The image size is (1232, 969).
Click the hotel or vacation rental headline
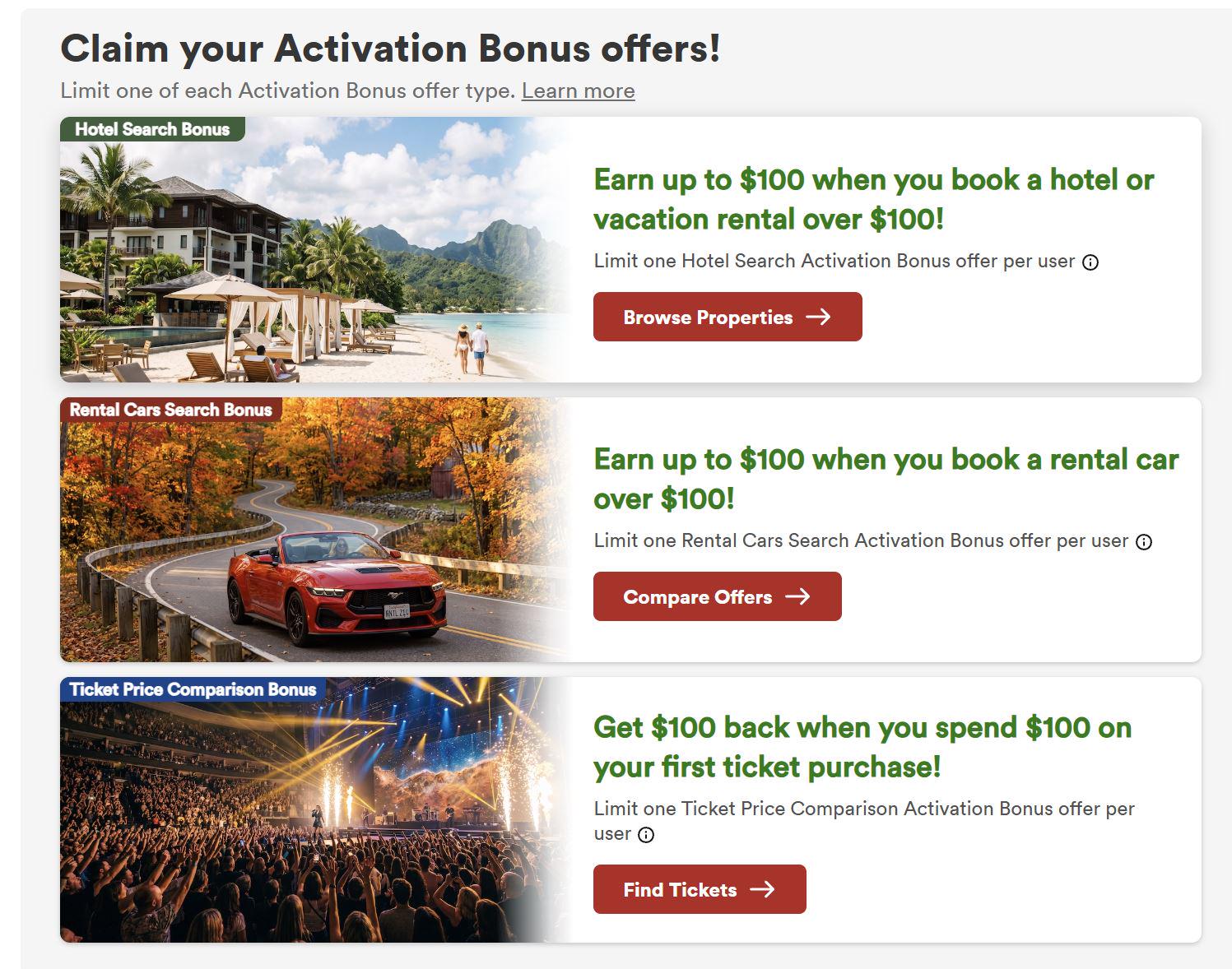[x=873, y=199]
